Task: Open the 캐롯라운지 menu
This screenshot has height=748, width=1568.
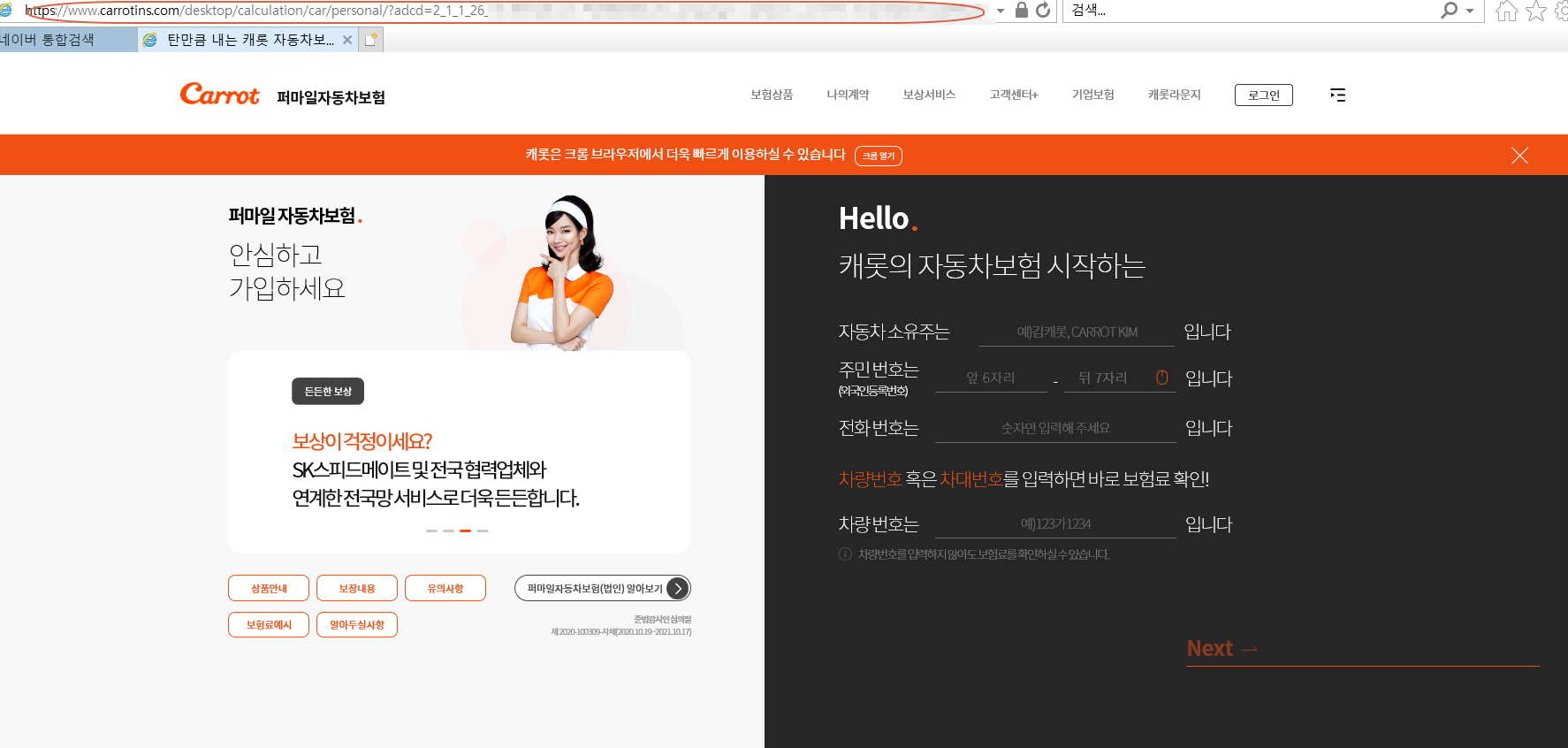Action: point(1174,95)
